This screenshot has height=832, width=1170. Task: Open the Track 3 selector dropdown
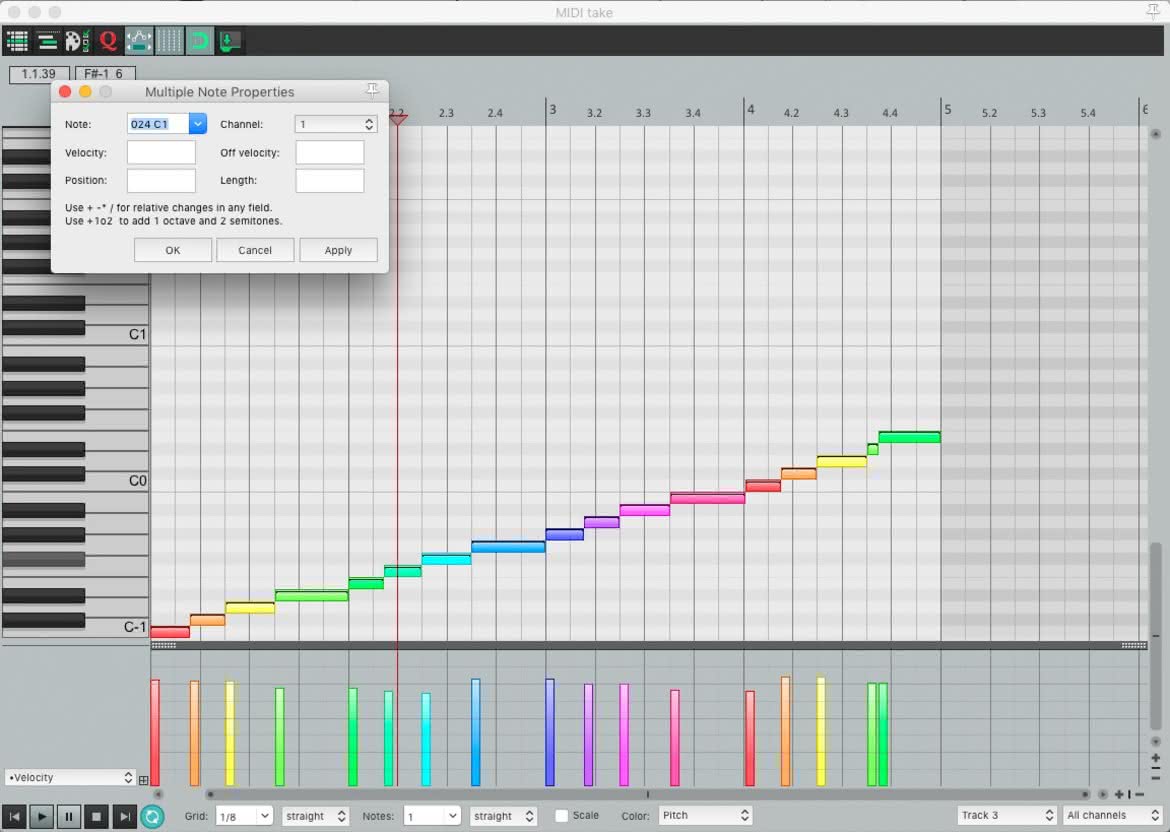pyautogui.click(x=1007, y=816)
